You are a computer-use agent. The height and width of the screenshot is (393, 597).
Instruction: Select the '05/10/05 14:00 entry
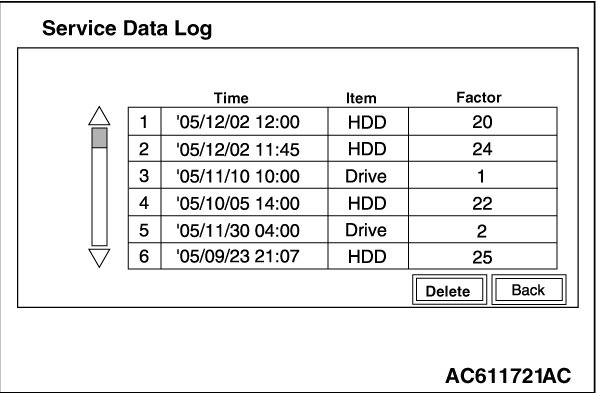pos(343,202)
